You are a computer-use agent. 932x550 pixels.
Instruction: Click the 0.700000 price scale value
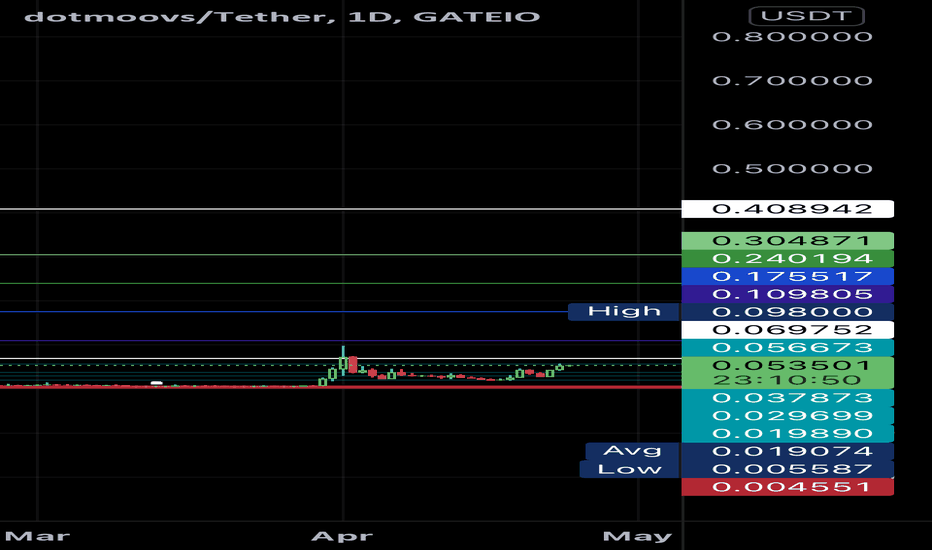792,81
